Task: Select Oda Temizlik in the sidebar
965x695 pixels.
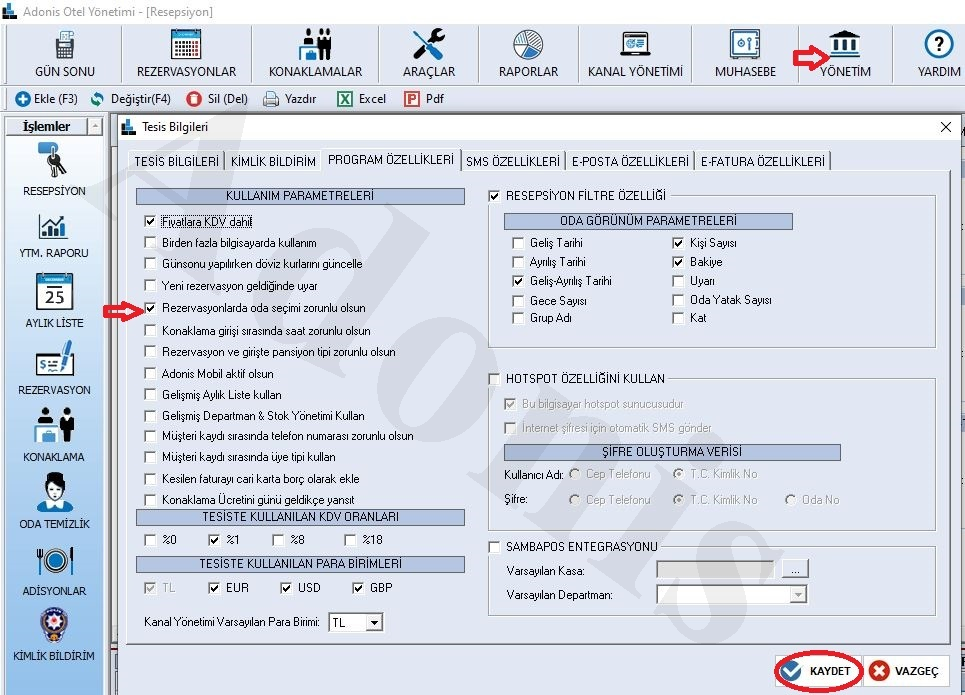Action: (x=54, y=494)
